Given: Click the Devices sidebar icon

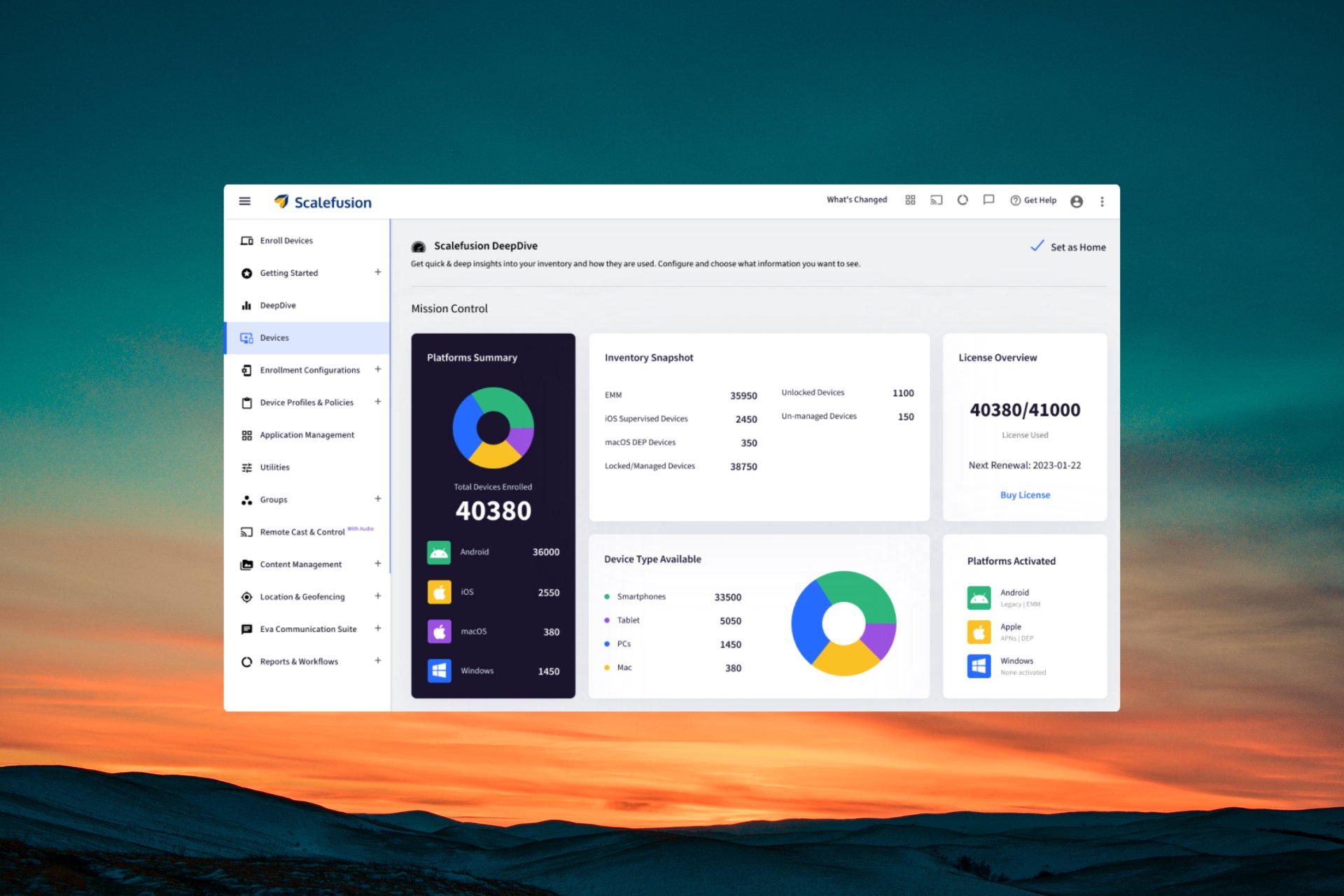Looking at the screenshot, I should [x=246, y=338].
